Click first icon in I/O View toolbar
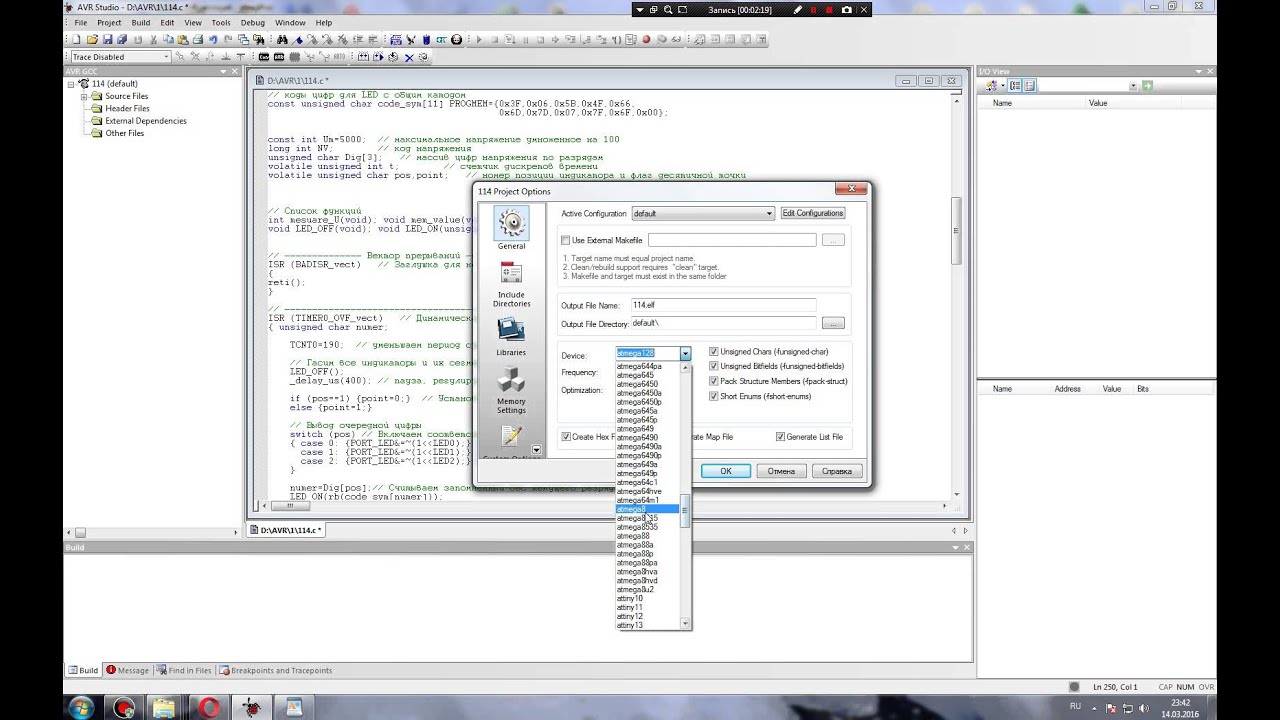Image resolution: width=1280 pixels, height=720 pixels. [990, 86]
